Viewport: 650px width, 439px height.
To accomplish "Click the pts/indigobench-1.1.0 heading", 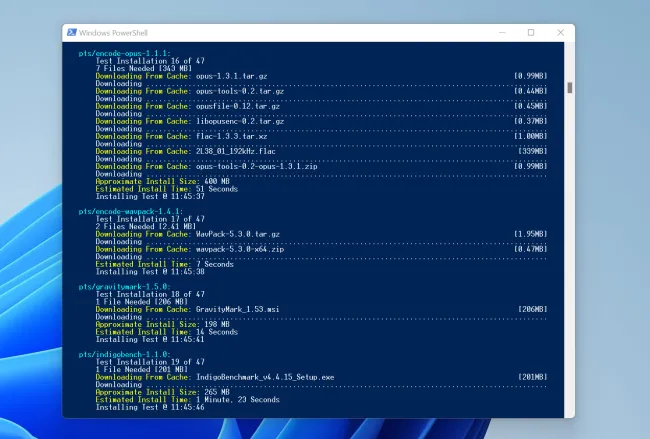I will [x=124, y=354].
